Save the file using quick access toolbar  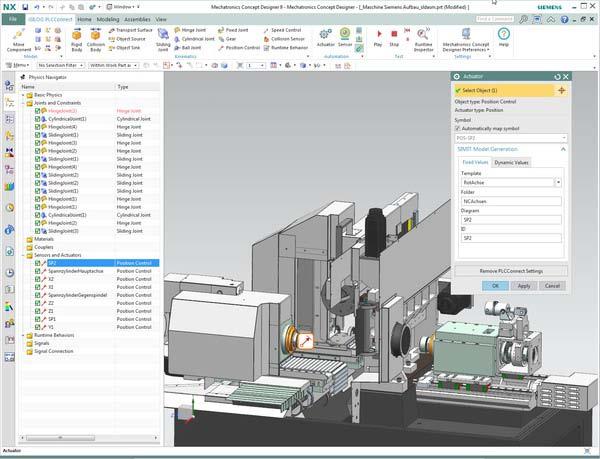point(25,7)
